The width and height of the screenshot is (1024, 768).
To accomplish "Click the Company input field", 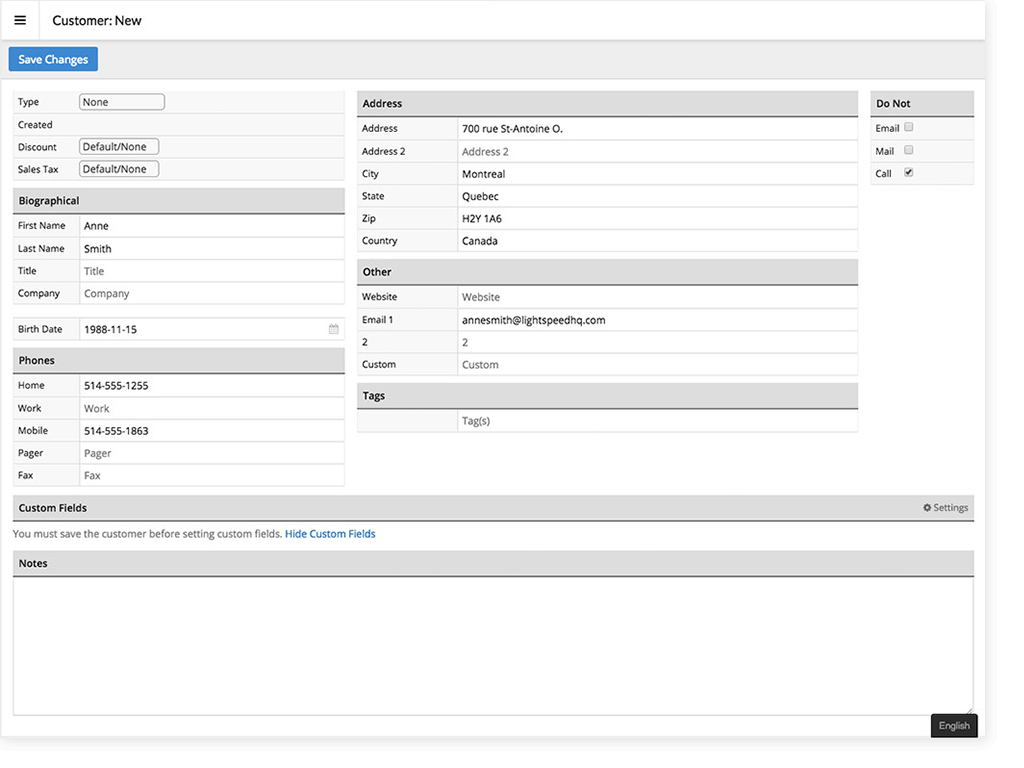I will (212, 293).
